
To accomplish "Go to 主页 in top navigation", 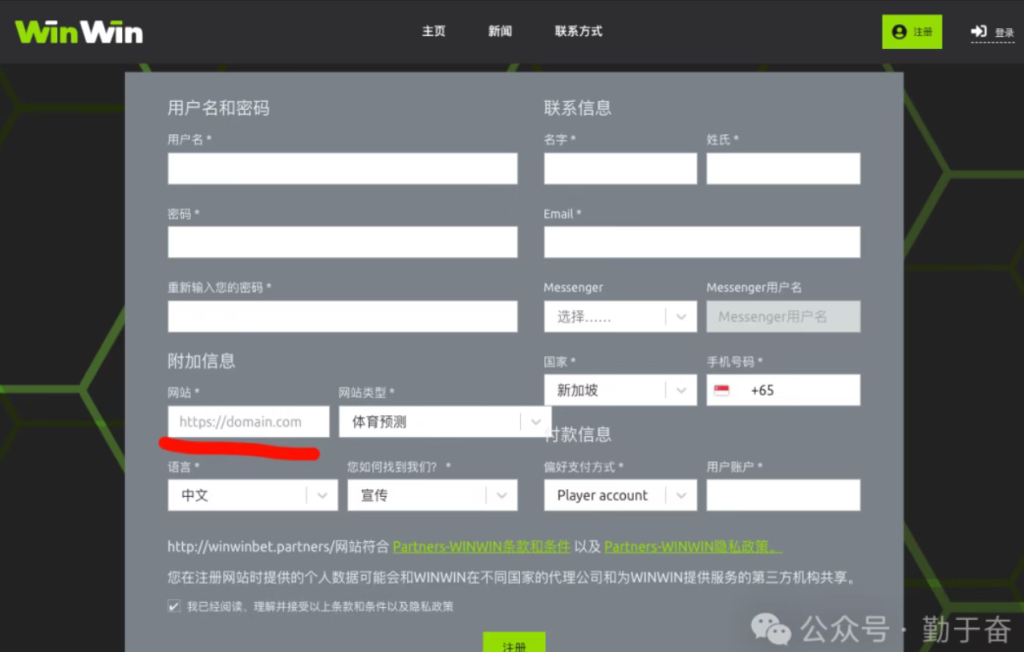I will tap(433, 31).
